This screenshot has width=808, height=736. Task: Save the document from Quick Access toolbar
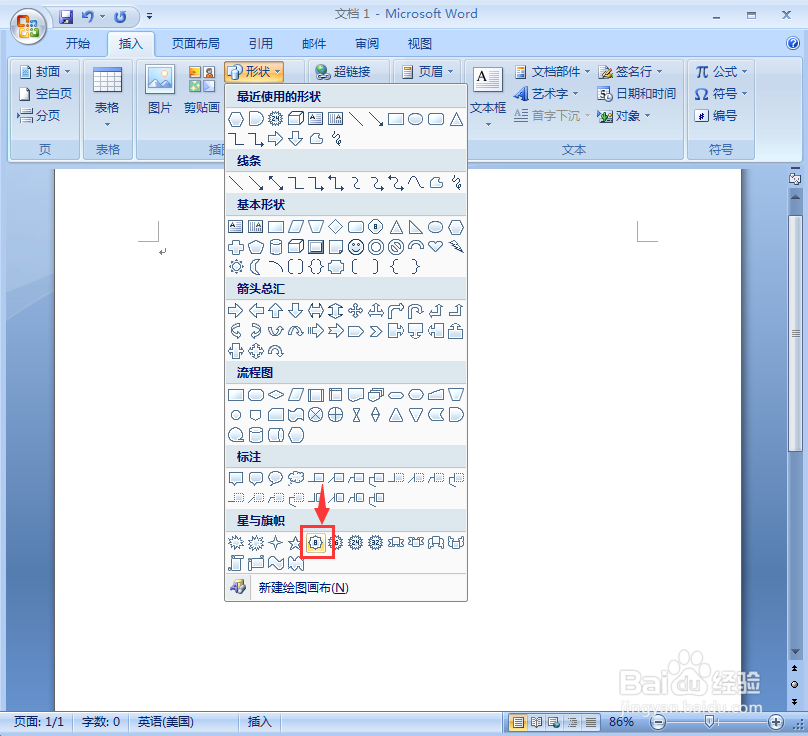[x=66, y=17]
